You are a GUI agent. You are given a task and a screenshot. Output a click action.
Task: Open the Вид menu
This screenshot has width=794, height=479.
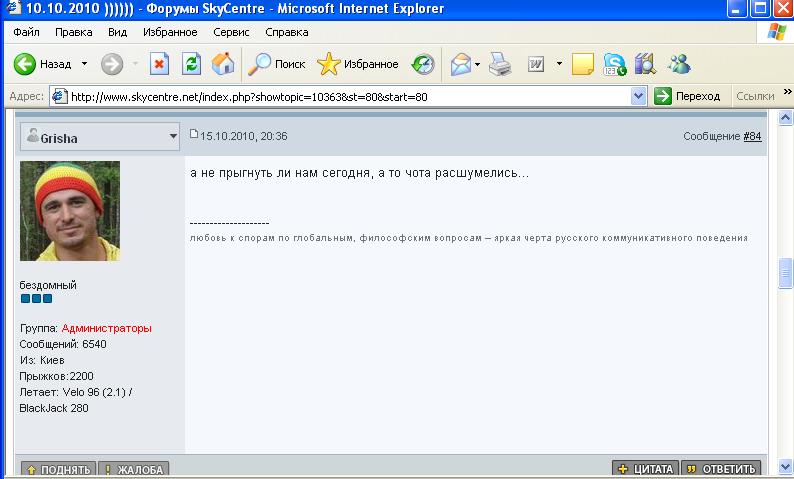[117, 32]
